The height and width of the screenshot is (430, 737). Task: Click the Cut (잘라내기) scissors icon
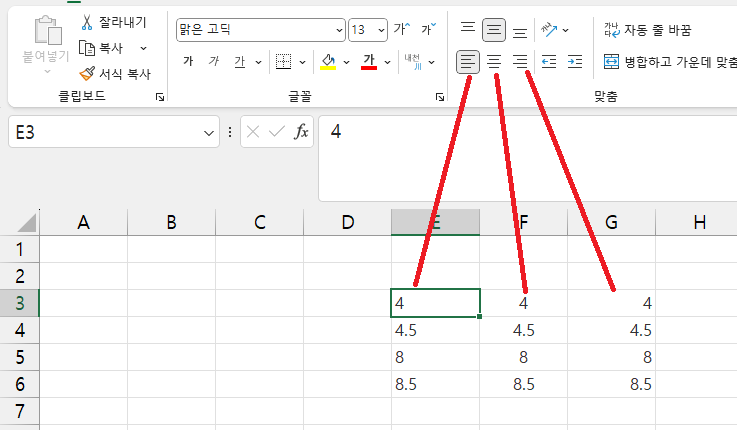(x=87, y=22)
